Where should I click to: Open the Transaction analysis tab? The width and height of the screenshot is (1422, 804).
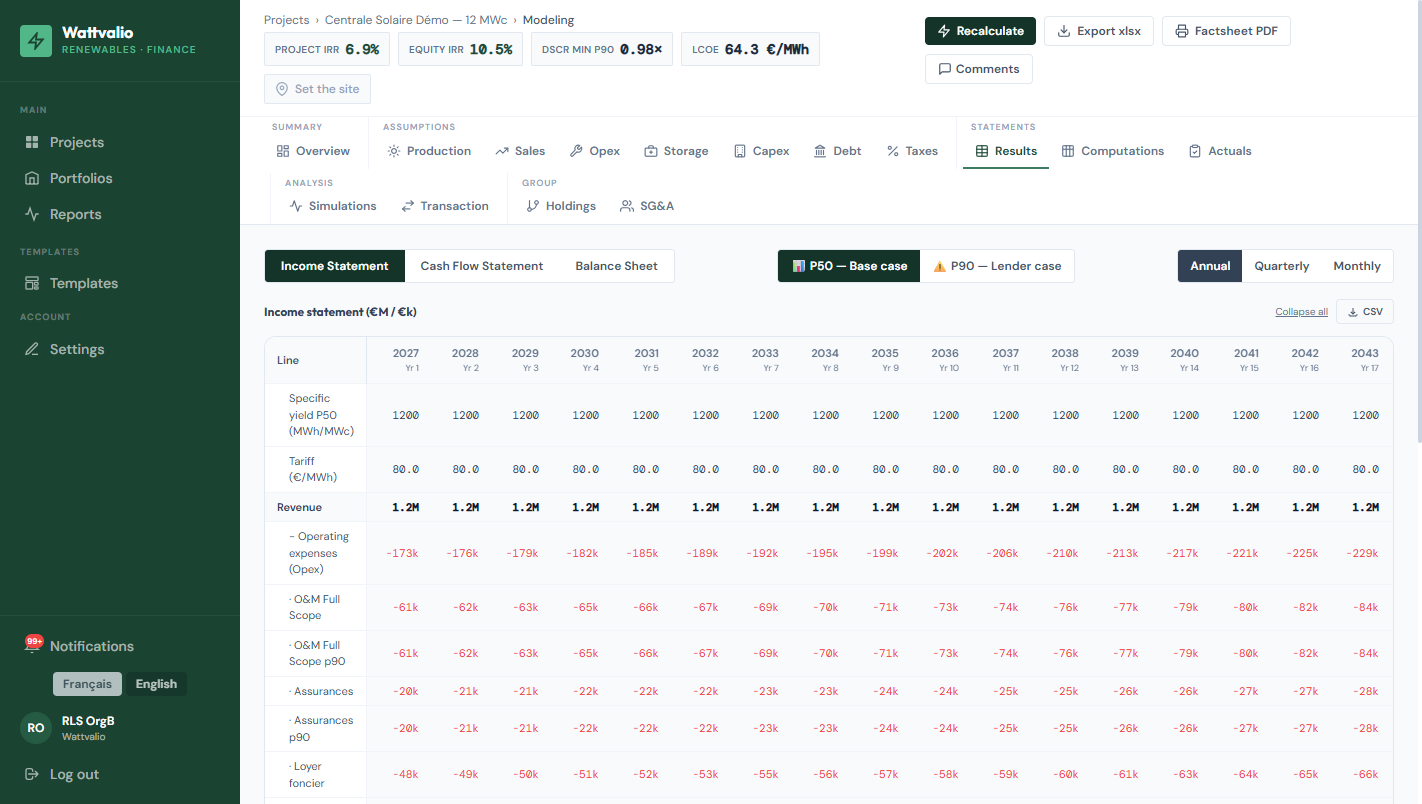(x=445, y=206)
